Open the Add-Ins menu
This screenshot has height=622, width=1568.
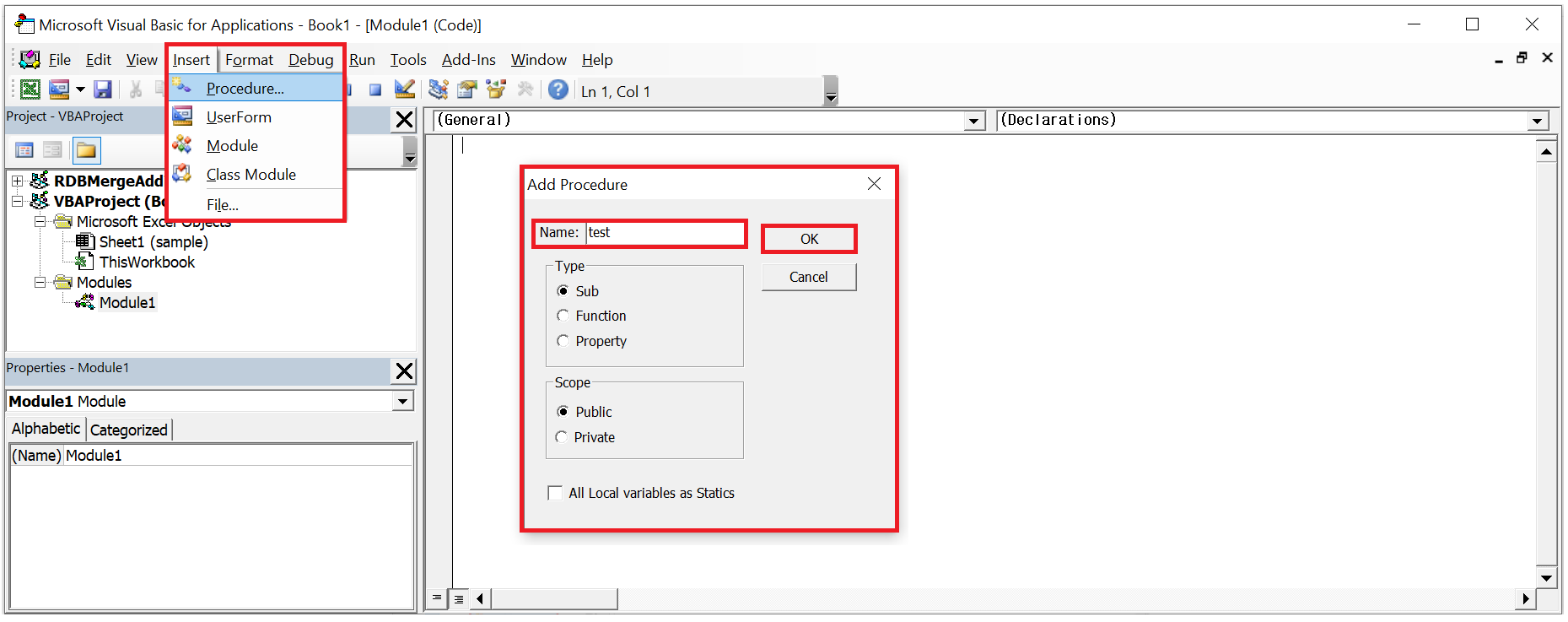click(469, 60)
